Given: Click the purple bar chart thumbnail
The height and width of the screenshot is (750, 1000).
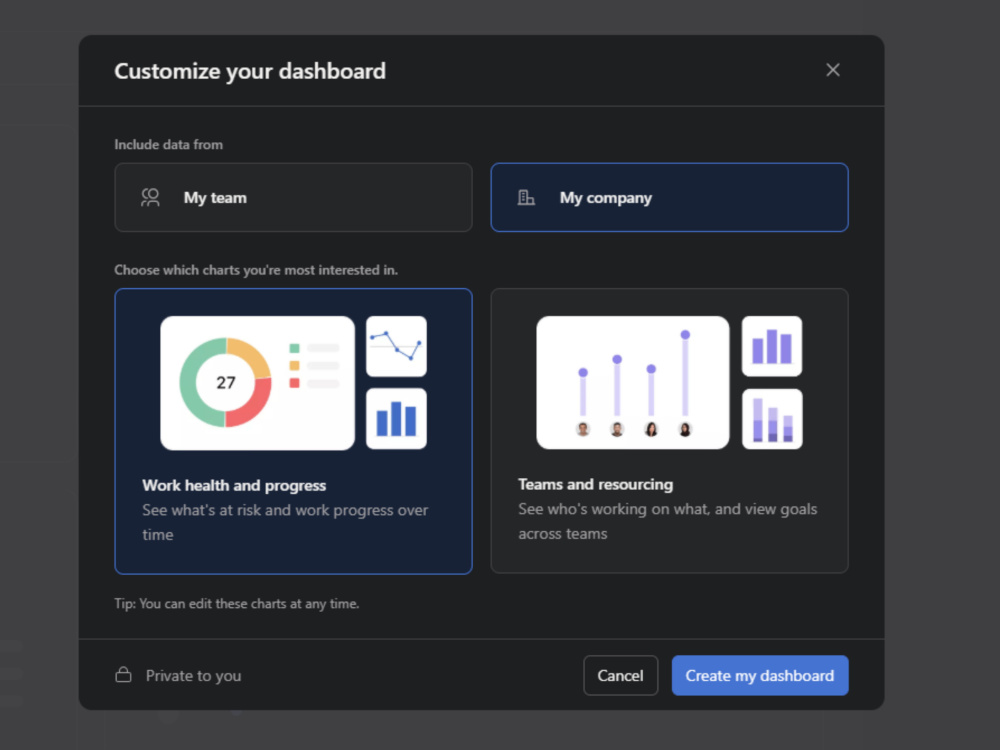Looking at the screenshot, I should click(x=772, y=346).
